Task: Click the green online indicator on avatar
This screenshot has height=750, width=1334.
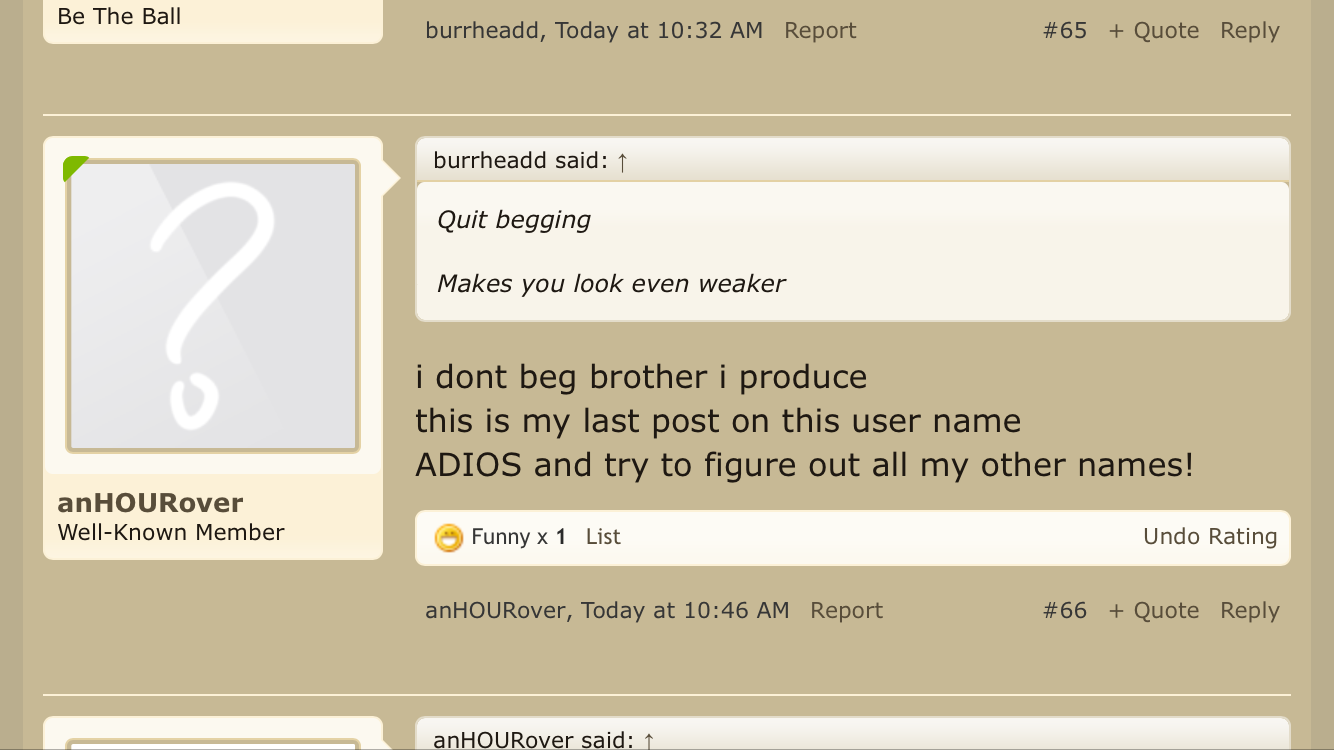Action: 75,168
